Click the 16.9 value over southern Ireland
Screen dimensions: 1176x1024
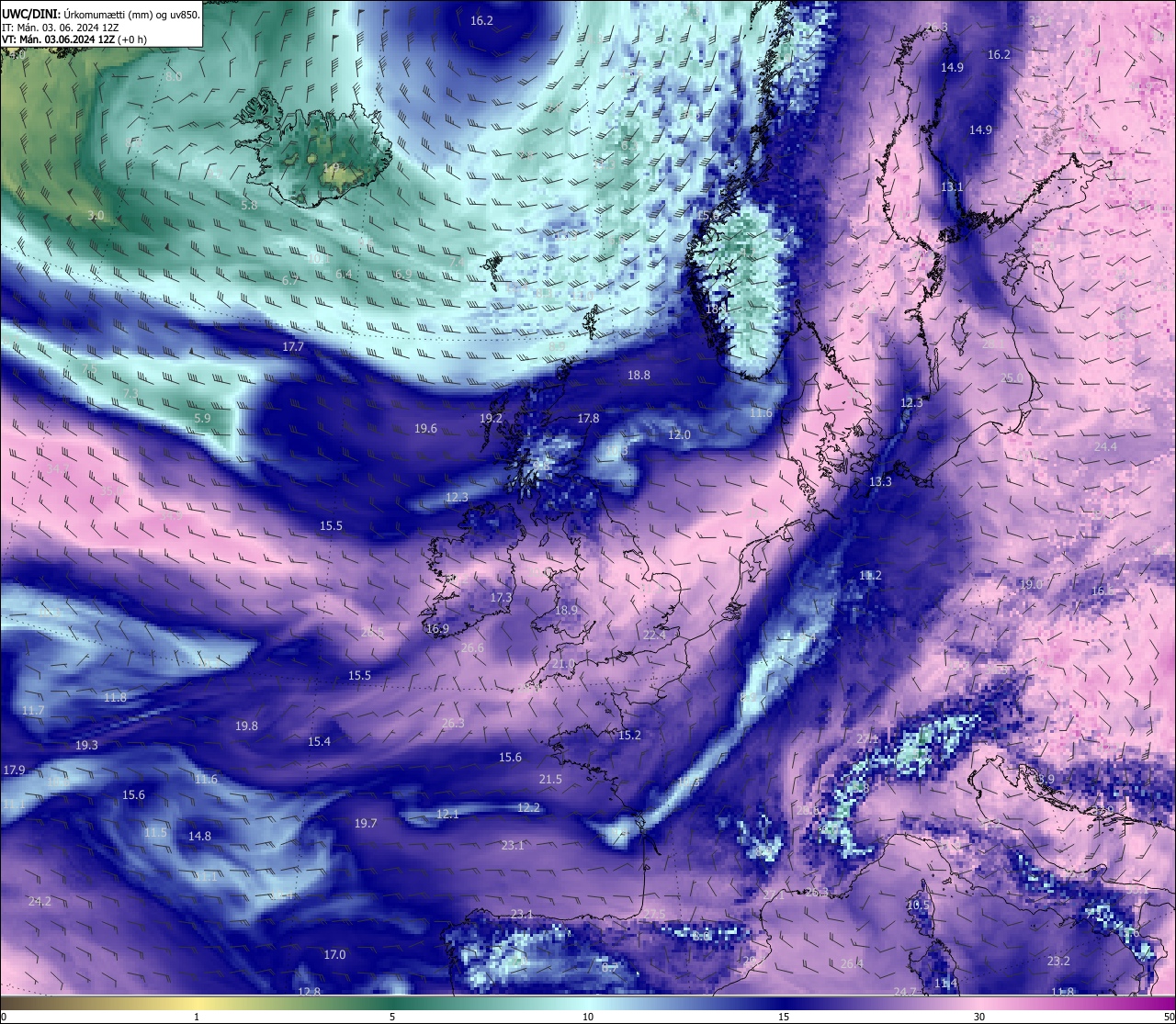pyautogui.click(x=437, y=629)
